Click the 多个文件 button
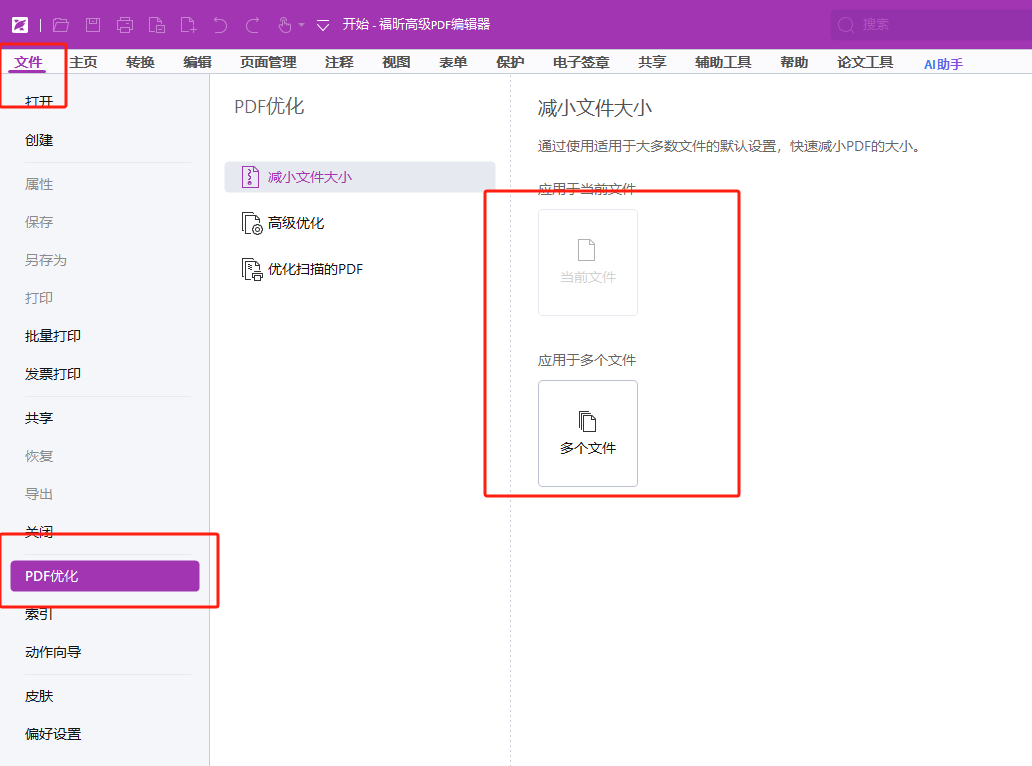 588,433
